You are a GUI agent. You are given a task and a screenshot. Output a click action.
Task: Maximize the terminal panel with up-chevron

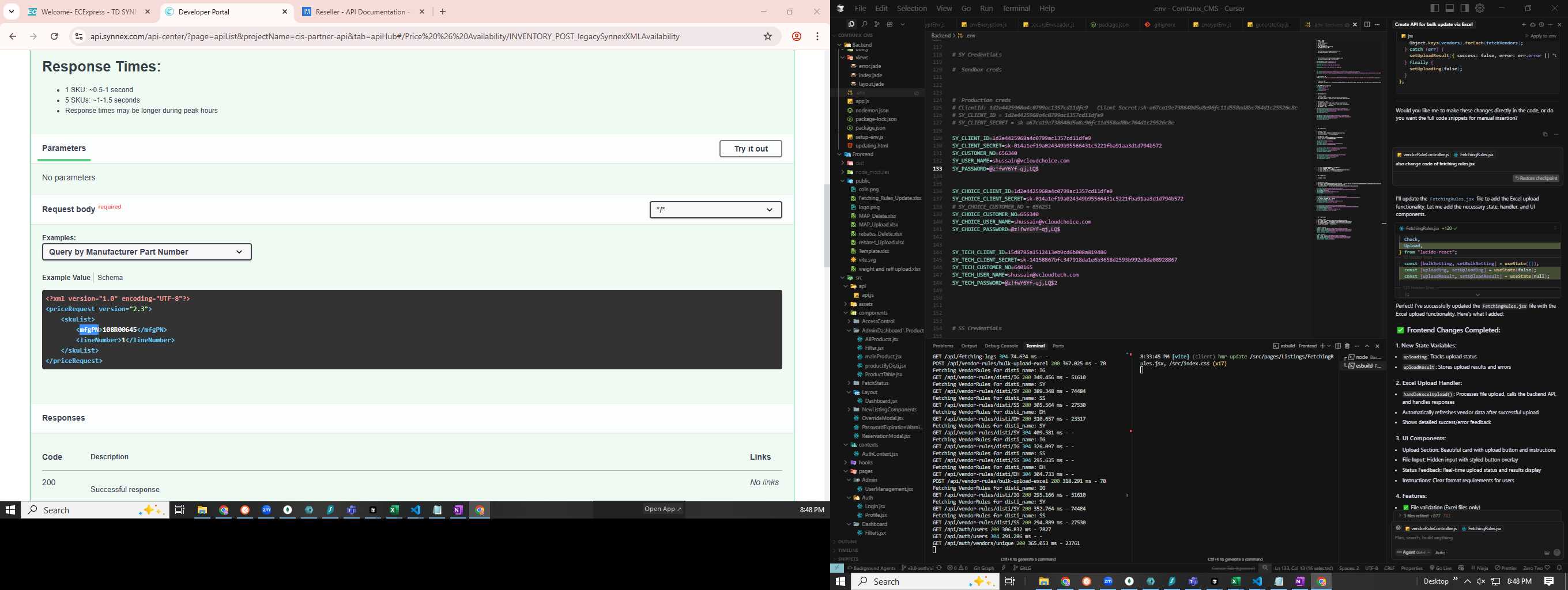[x=1367, y=346]
